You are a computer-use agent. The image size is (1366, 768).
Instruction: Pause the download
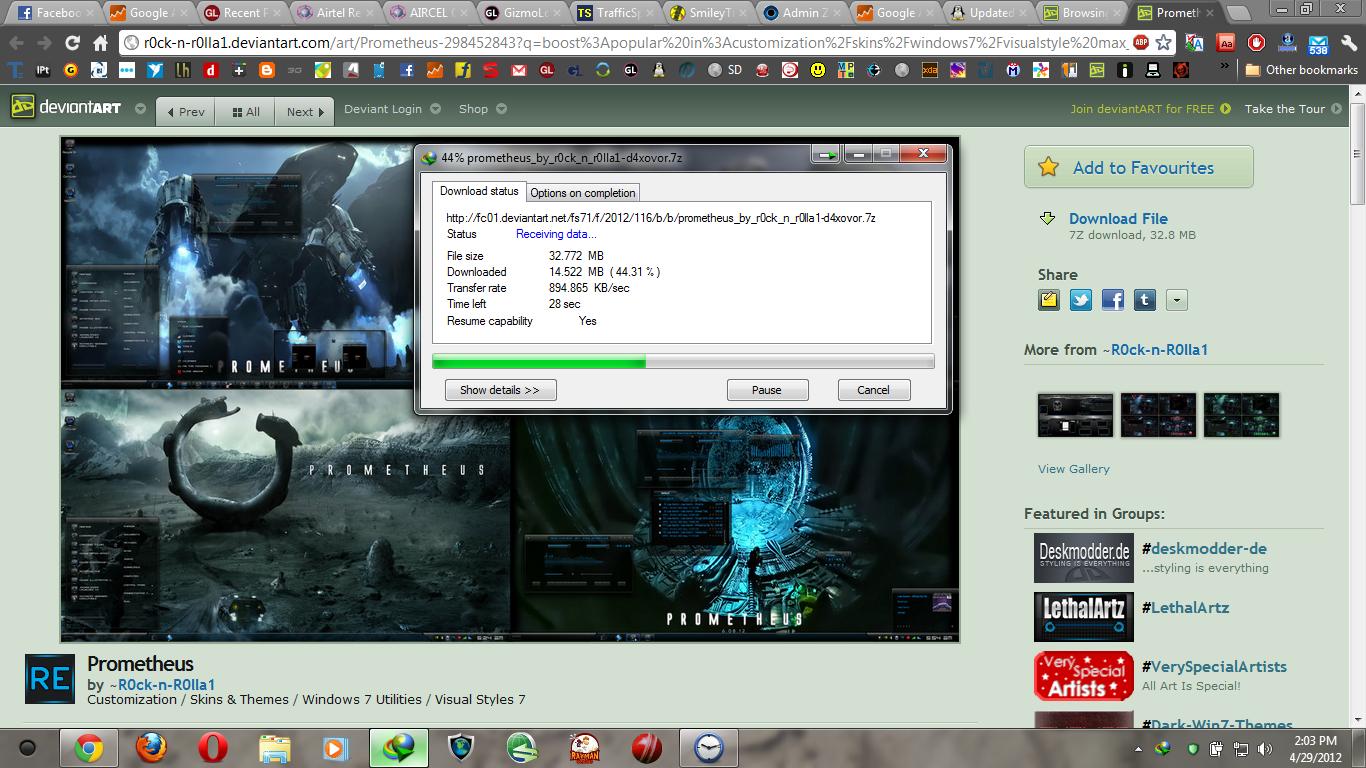(x=767, y=390)
